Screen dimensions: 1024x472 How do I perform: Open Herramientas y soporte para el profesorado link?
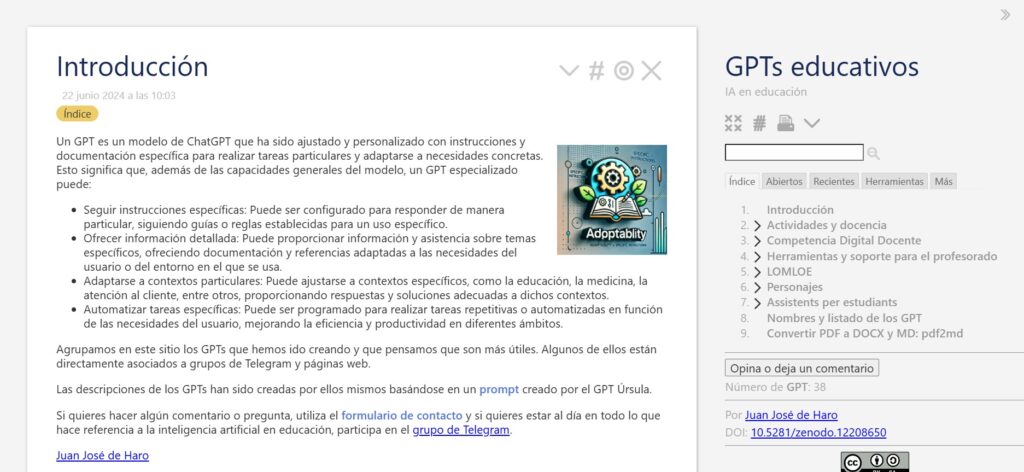[882, 256]
